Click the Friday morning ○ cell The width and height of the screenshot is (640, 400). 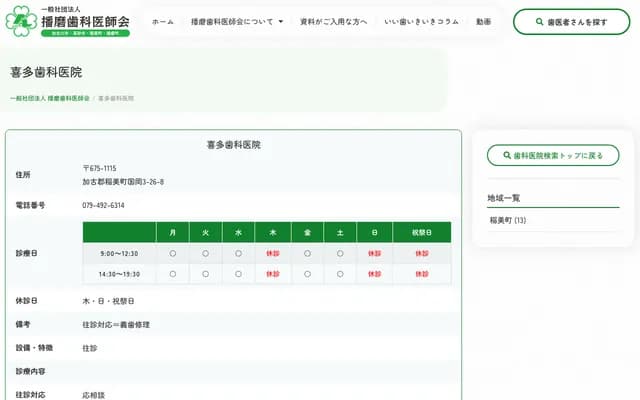[307, 253]
